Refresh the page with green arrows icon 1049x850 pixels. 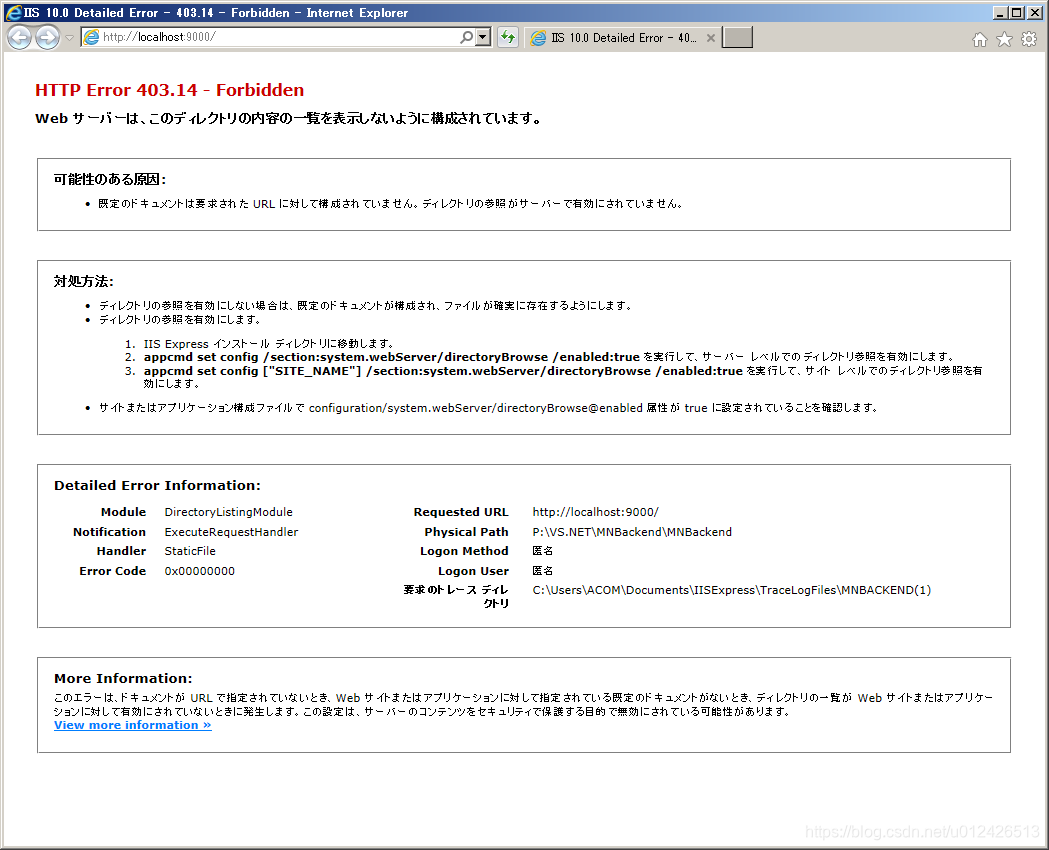[x=508, y=37]
